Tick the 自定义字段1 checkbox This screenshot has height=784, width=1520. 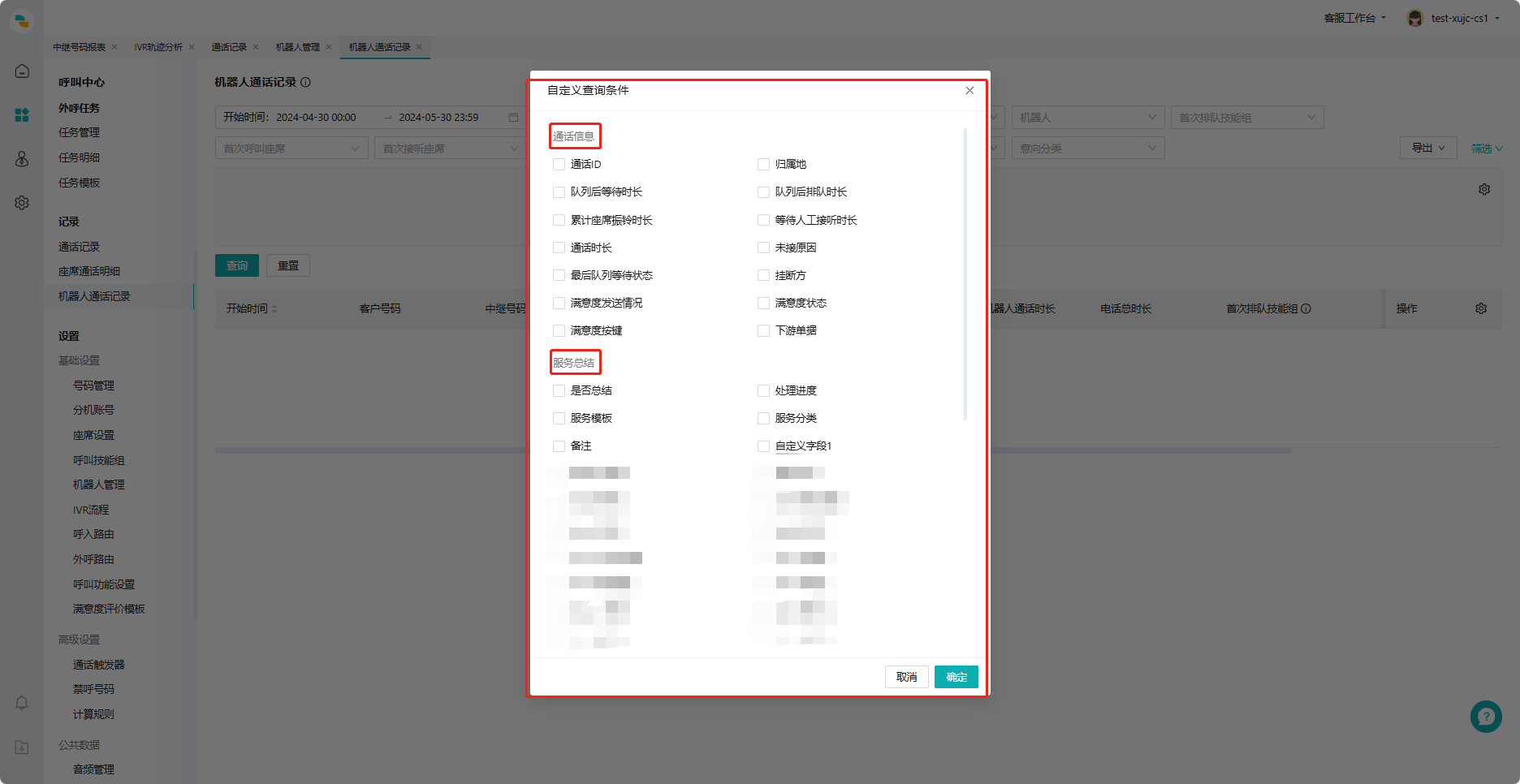(763, 446)
